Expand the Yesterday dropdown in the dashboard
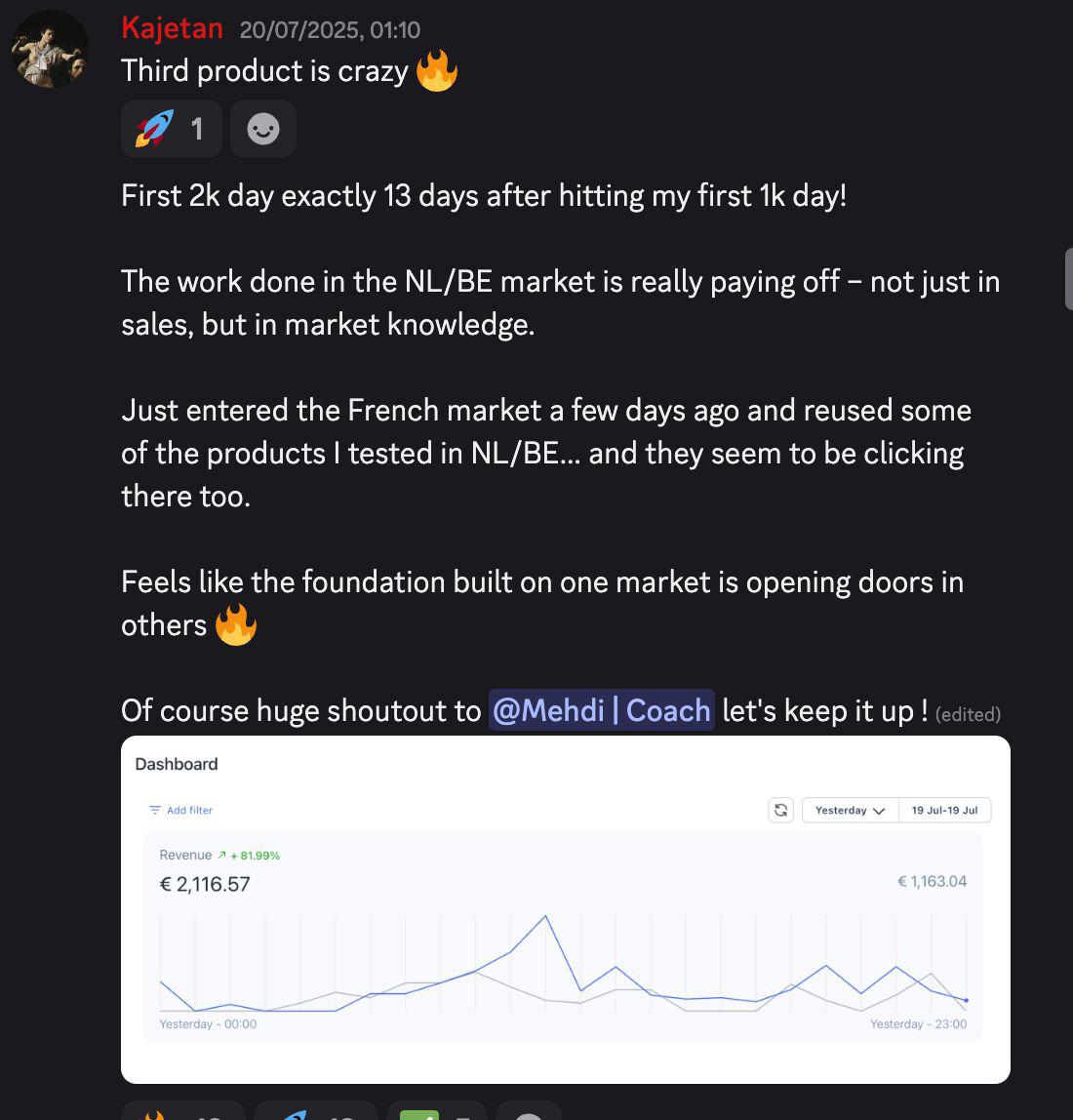This screenshot has height=1120, width=1073. point(851,810)
